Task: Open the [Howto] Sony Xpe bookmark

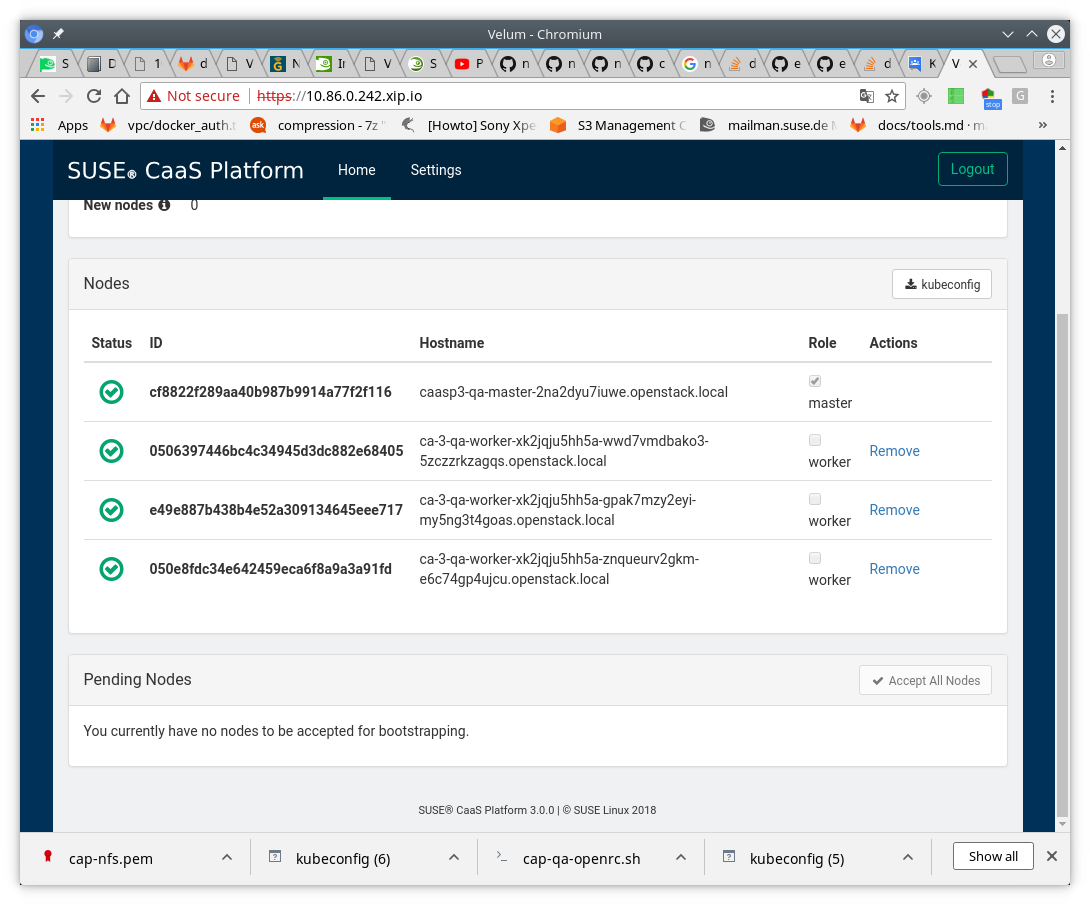Action: [x=469, y=125]
